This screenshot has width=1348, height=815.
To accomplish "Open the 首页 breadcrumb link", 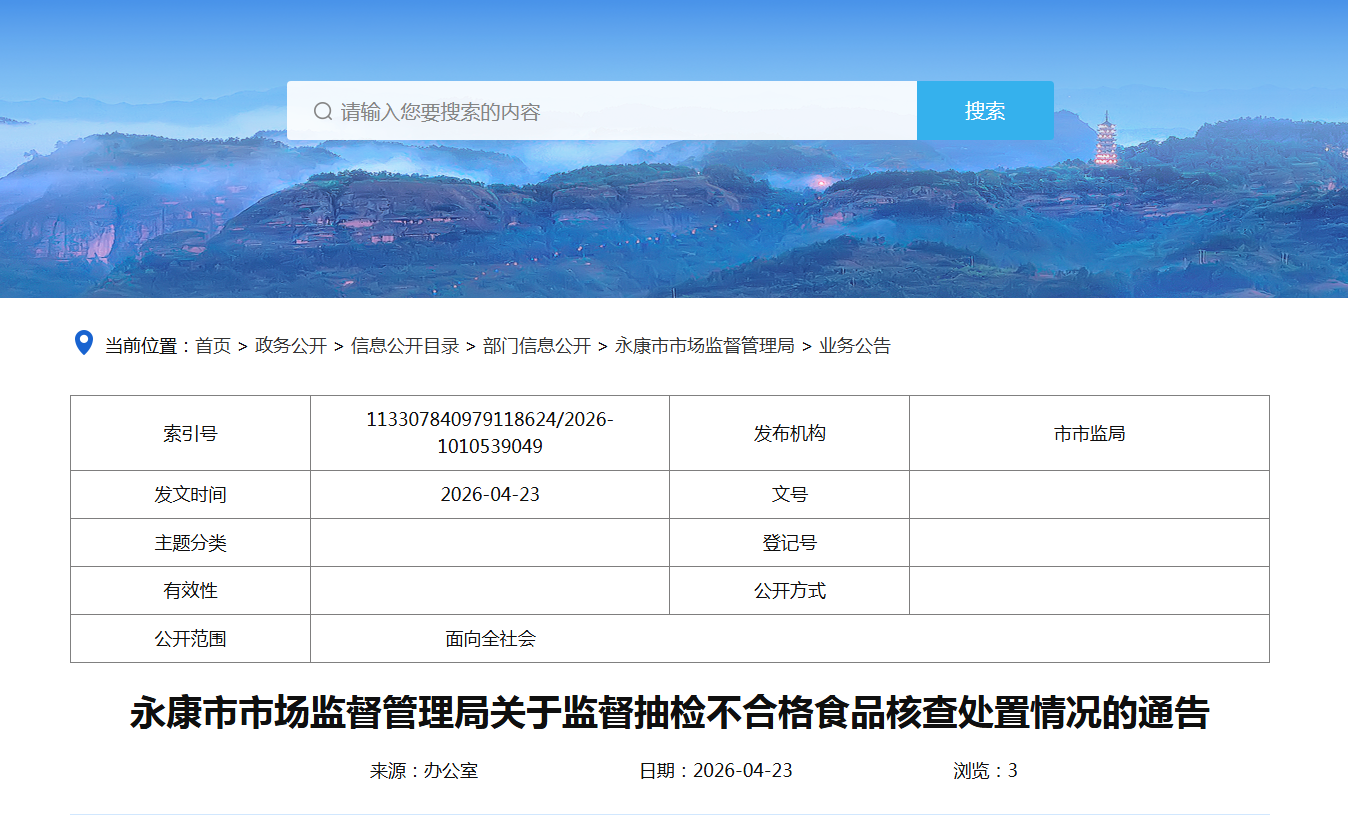I will 213,346.
